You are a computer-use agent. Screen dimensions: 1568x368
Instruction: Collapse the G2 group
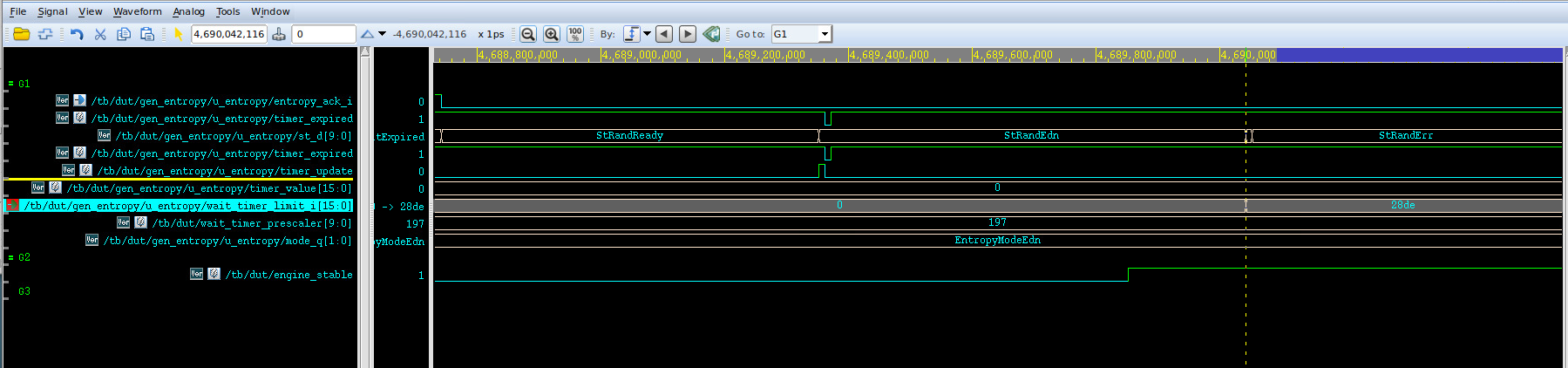(x=10, y=257)
